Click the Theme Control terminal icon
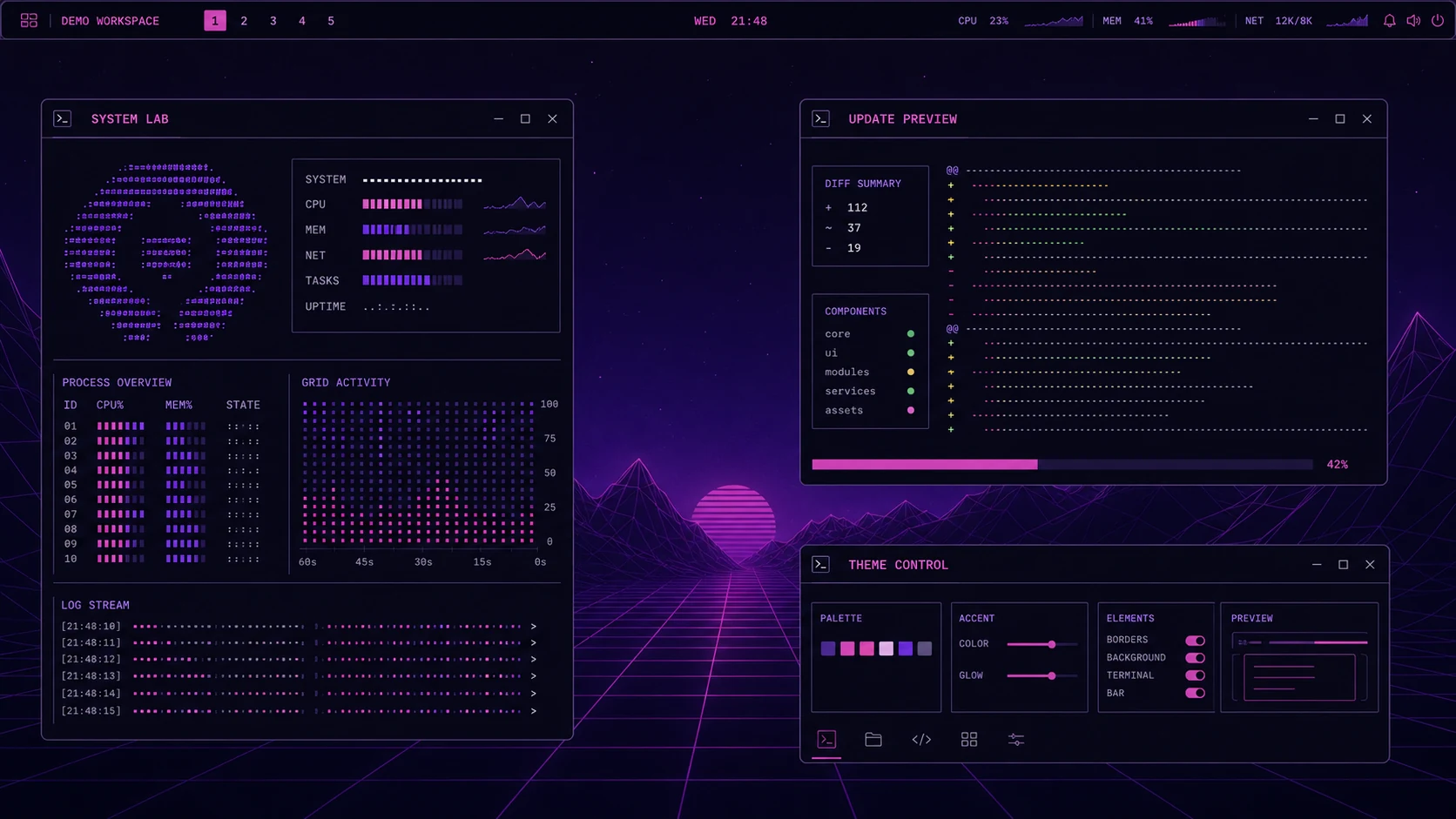This screenshot has height=819, width=1456. pyautogui.click(x=821, y=564)
